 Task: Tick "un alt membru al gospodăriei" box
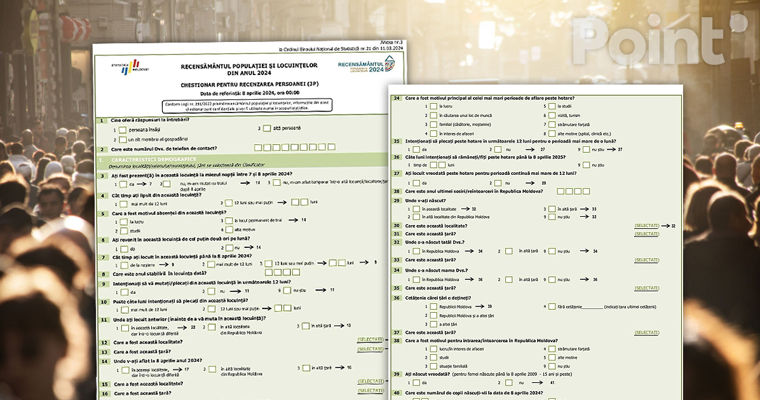point(120,138)
